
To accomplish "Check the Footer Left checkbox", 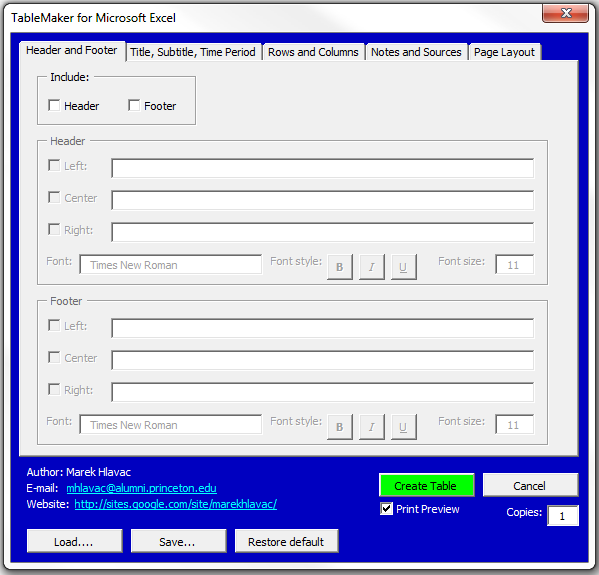I will point(54,326).
